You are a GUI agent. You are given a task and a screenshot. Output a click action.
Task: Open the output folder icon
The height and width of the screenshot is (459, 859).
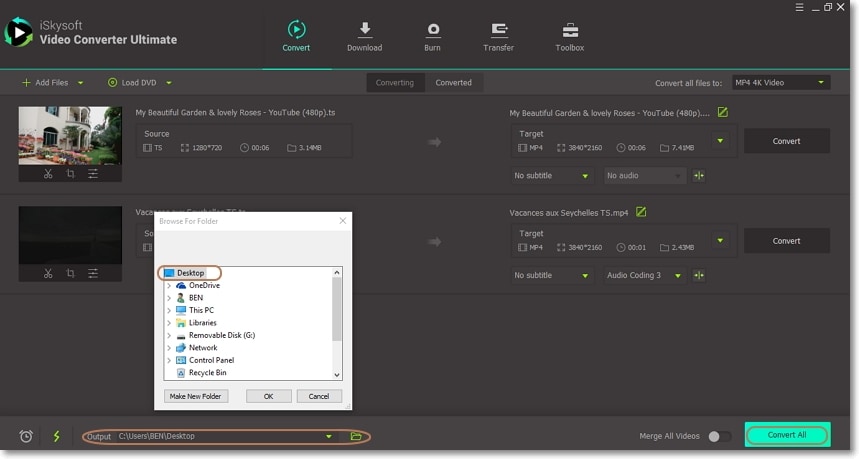click(356, 437)
